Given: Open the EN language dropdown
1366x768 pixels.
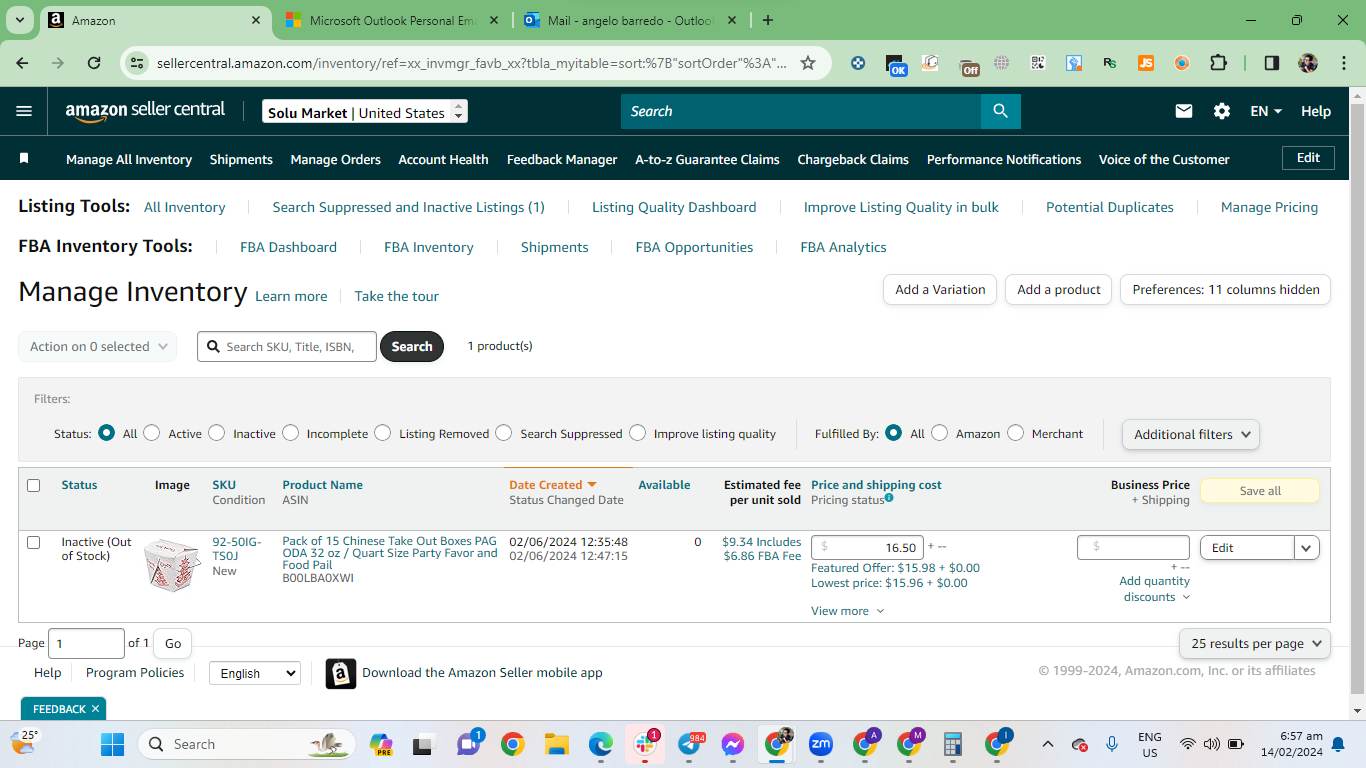Looking at the screenshot, I should tap(1266, 111).
